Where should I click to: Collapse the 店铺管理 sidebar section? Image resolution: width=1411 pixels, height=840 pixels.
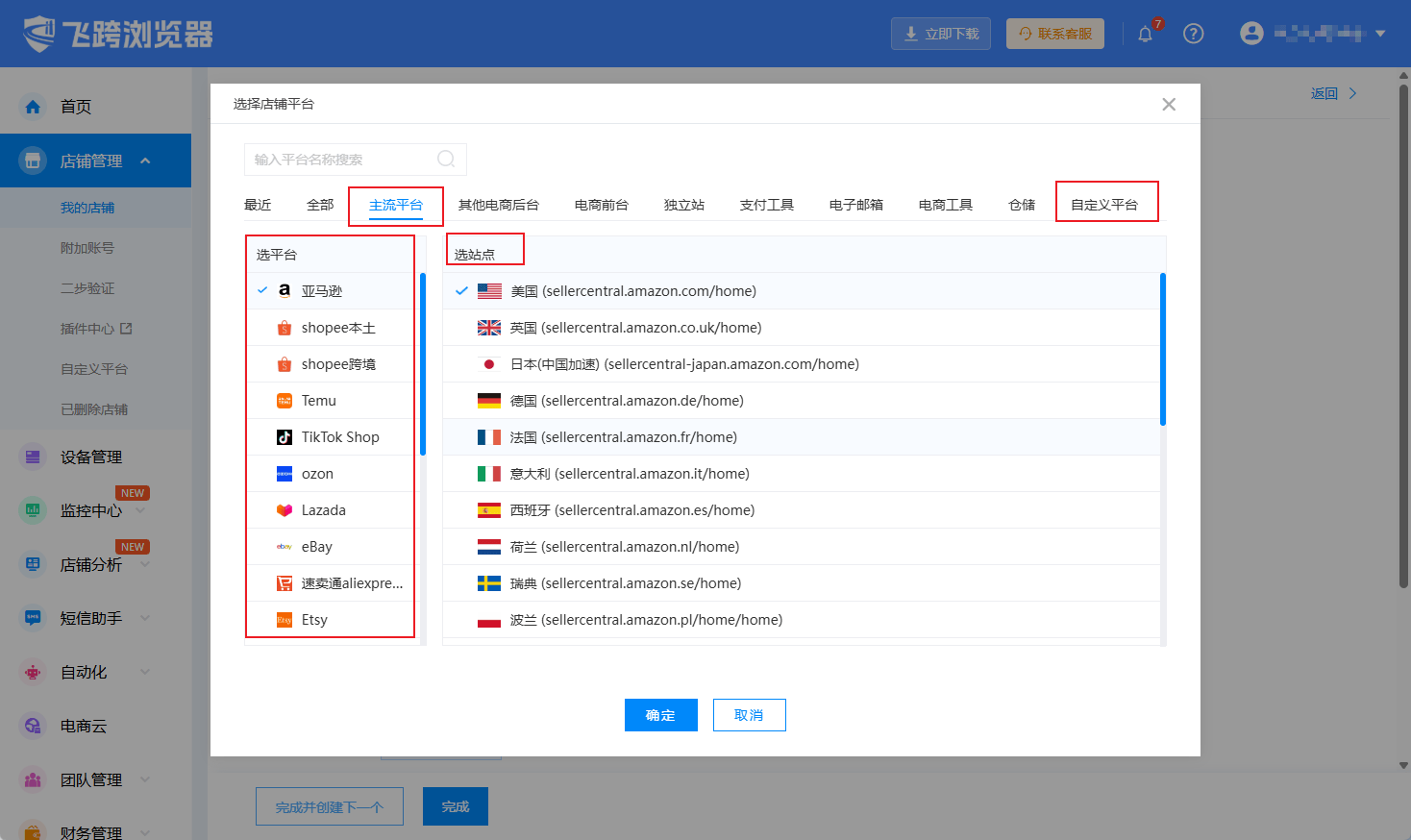145,161
